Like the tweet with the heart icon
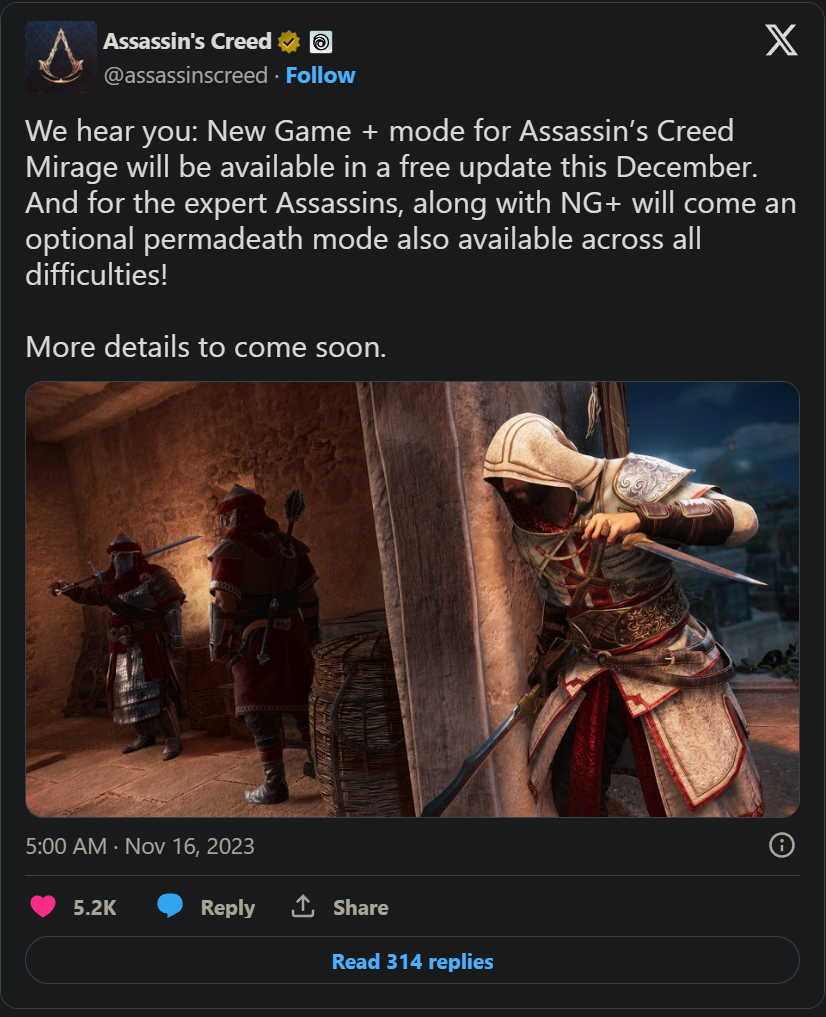The height and width of the screenshot is (1017, 826). click(43, 906)
